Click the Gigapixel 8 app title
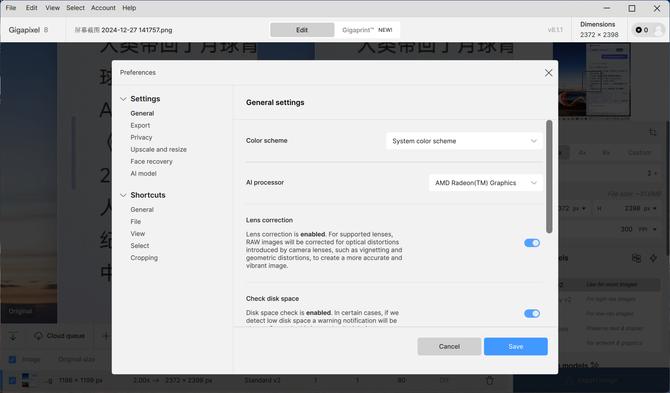This screenshot has width=670, height=393. (28, 30)
